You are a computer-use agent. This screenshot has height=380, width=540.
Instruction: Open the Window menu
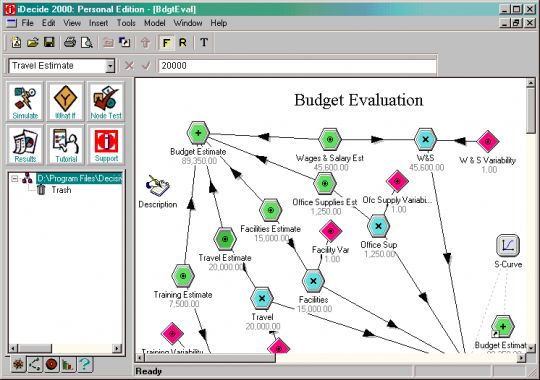point(188,23)
